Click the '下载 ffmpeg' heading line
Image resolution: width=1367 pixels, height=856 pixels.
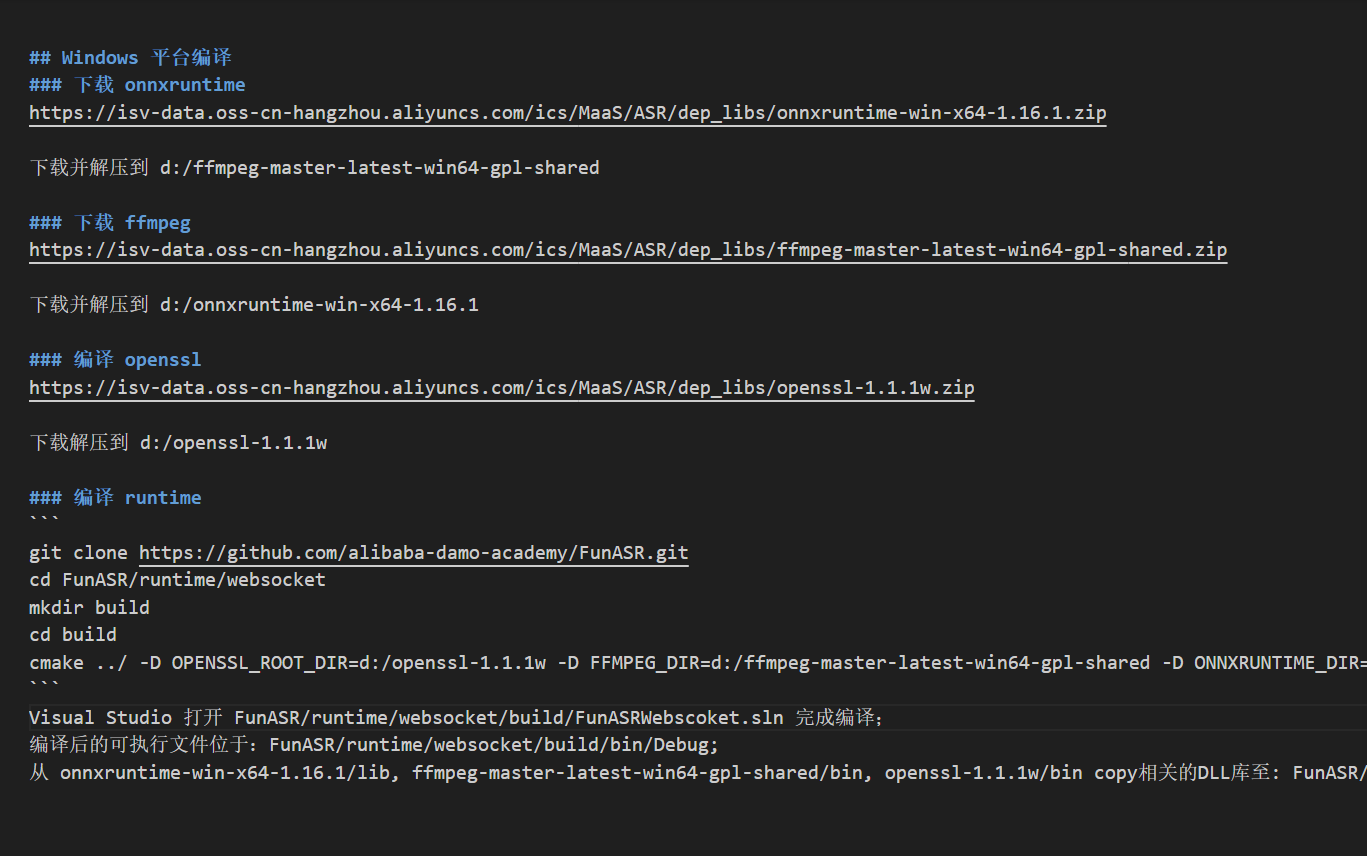click(x=110, y=223)
